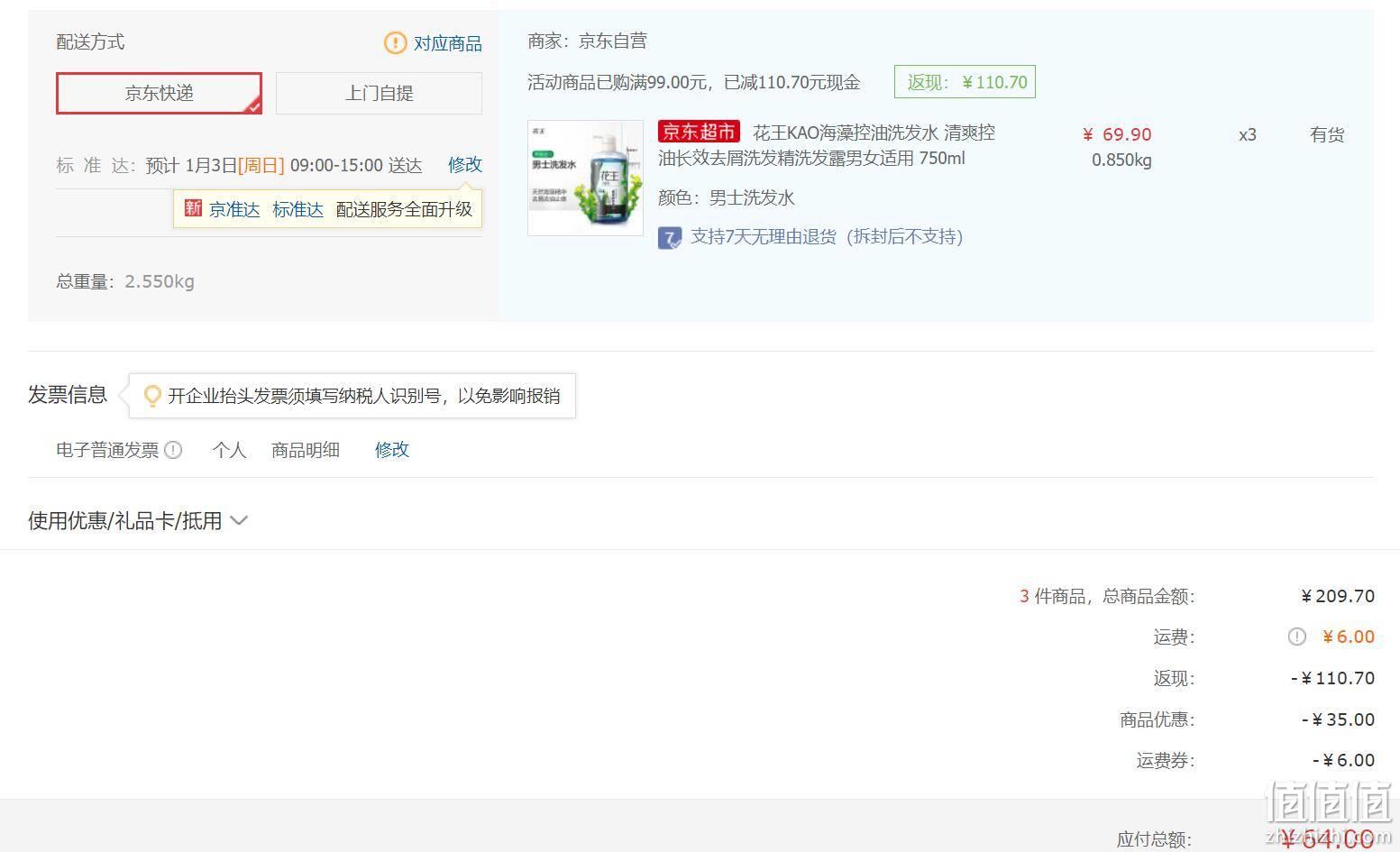Click the total amount ¥209.70

pos(1338,596)
